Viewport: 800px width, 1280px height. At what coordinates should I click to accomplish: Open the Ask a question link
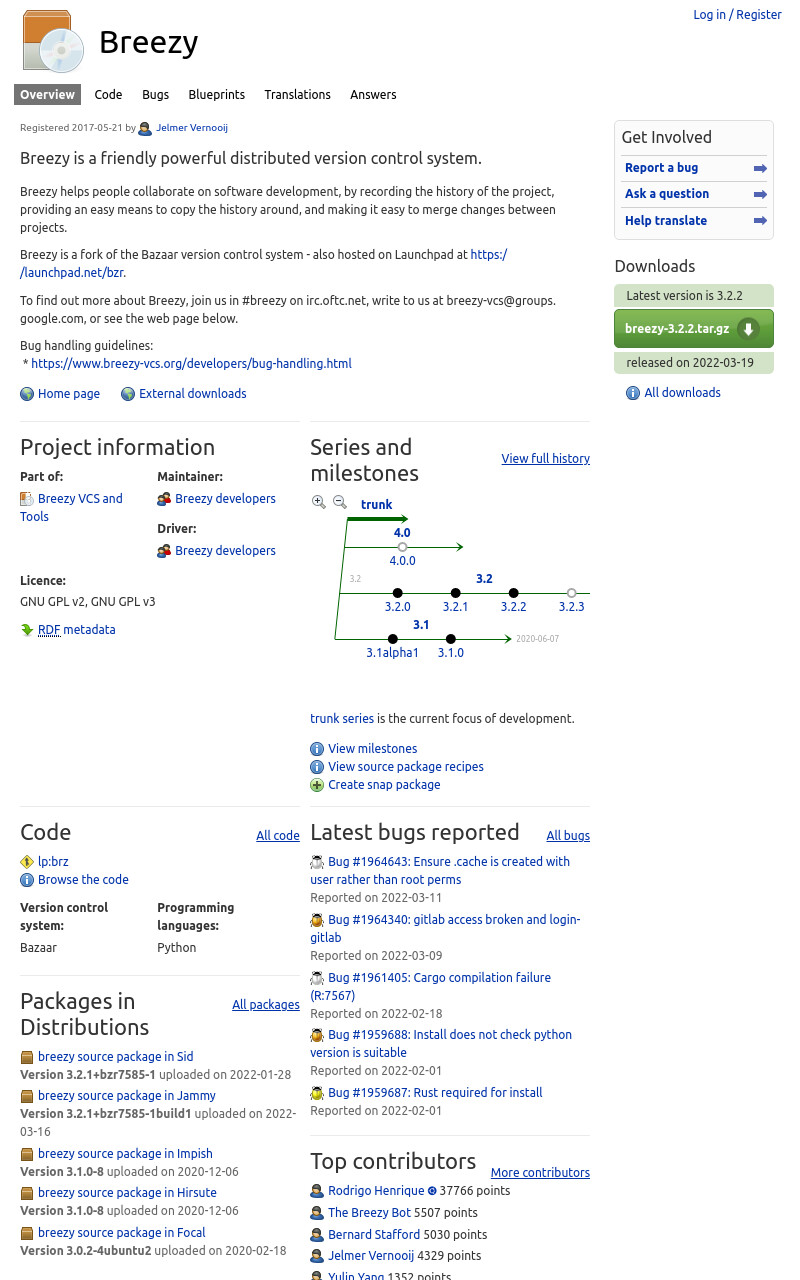[x=667, y=194]
